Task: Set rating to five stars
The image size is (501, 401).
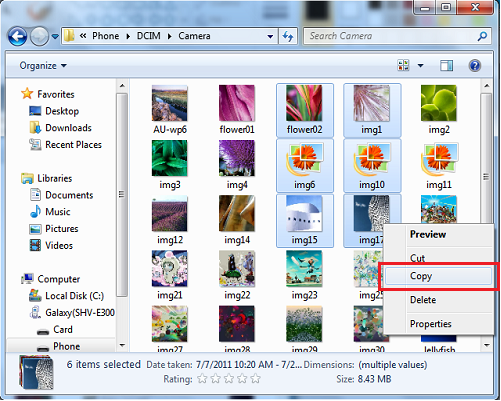Action: (256, 378)
